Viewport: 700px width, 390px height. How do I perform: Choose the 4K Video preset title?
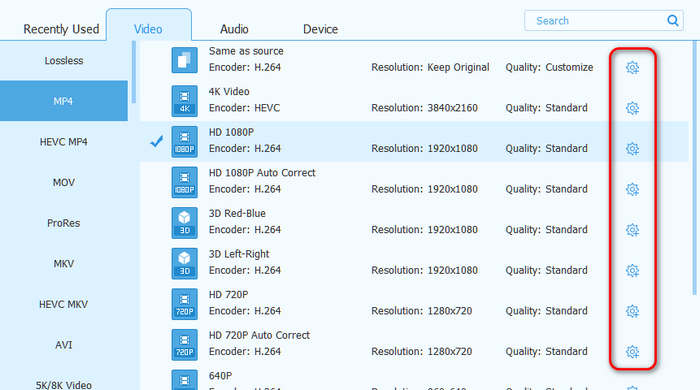(229, 91)
